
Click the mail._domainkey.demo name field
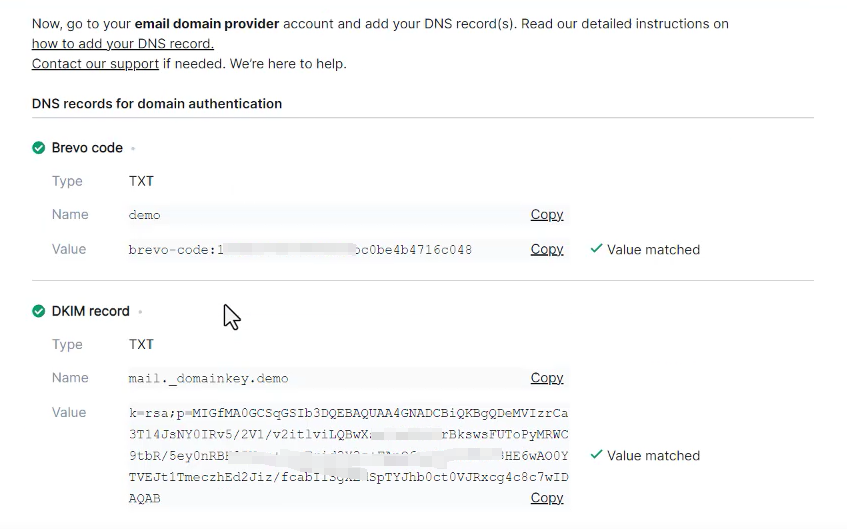click(348, 378)
